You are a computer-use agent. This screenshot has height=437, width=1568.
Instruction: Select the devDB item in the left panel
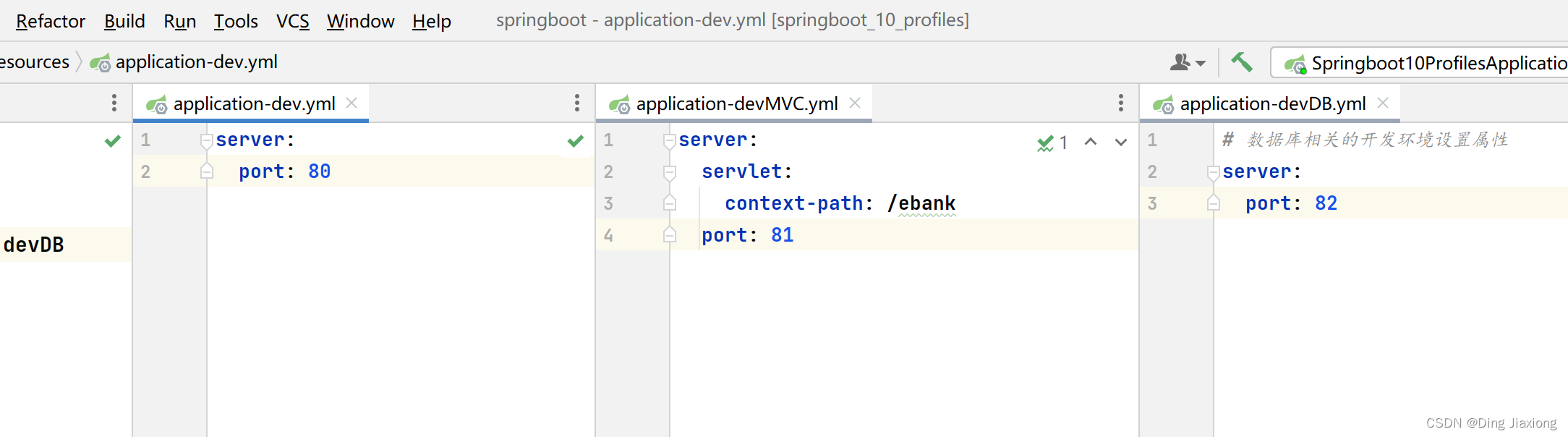click(x=34, y=245)
